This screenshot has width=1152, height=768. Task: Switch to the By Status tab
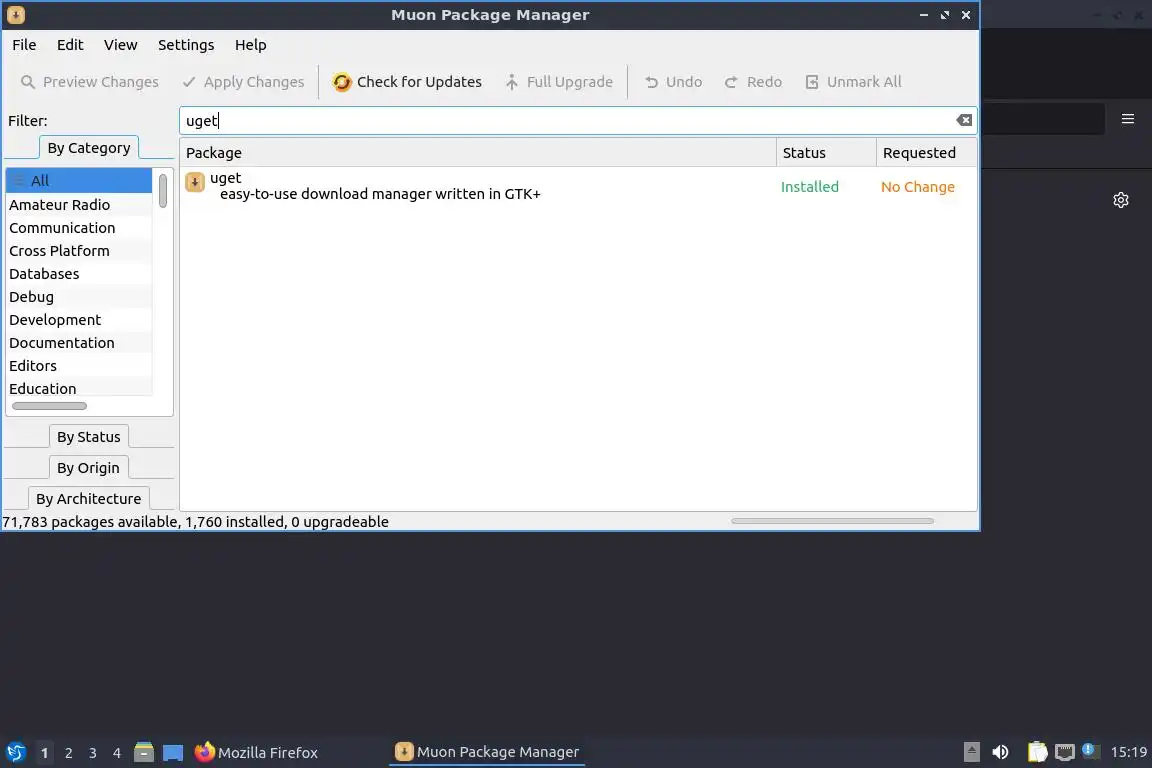[89, 437]
